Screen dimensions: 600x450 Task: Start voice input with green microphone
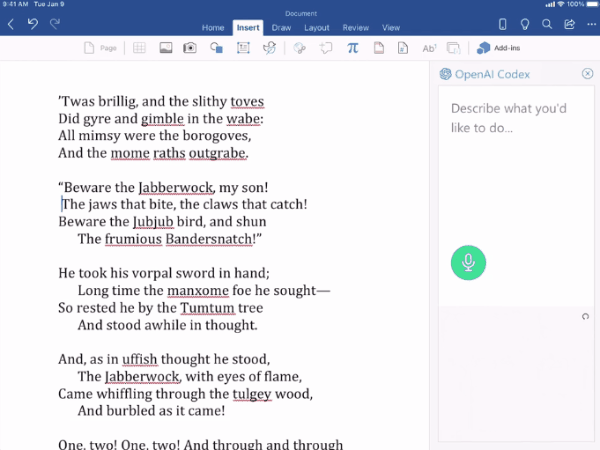468,262
